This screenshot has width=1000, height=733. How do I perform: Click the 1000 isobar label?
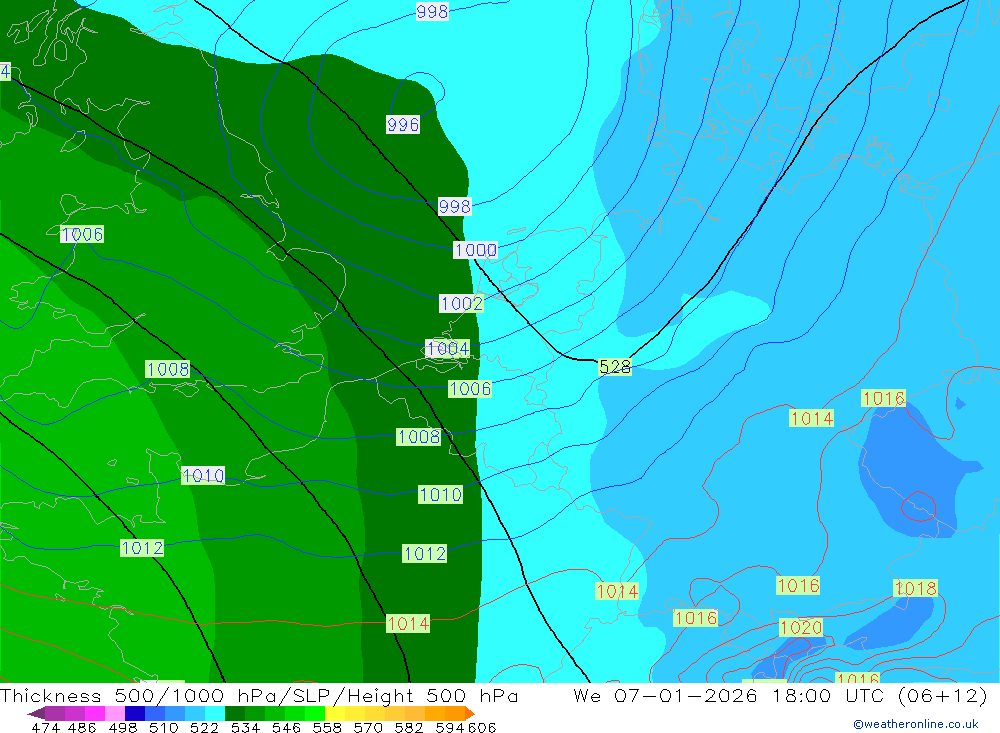pos(475,250)
